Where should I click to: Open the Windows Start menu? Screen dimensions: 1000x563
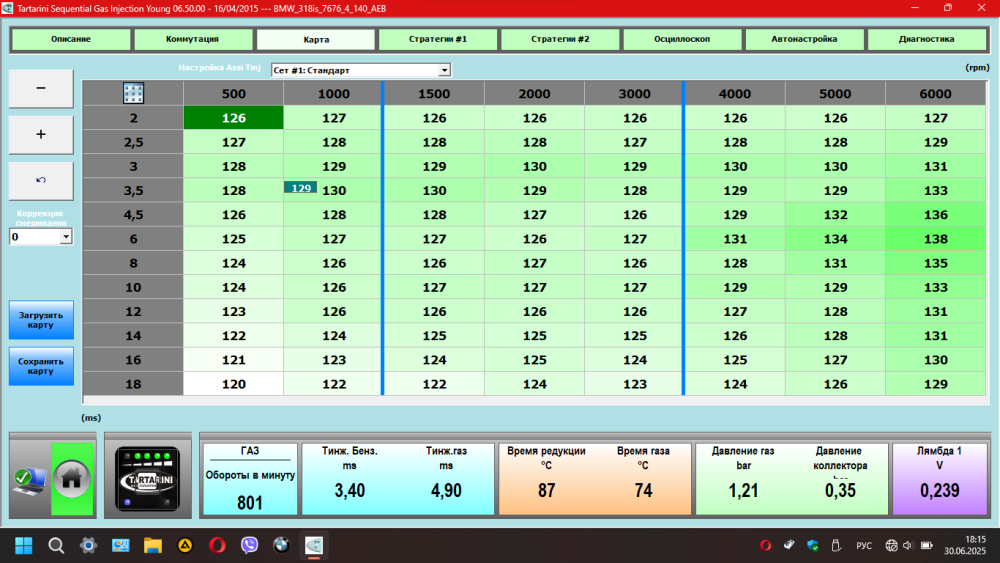click(x=24, y=545)
